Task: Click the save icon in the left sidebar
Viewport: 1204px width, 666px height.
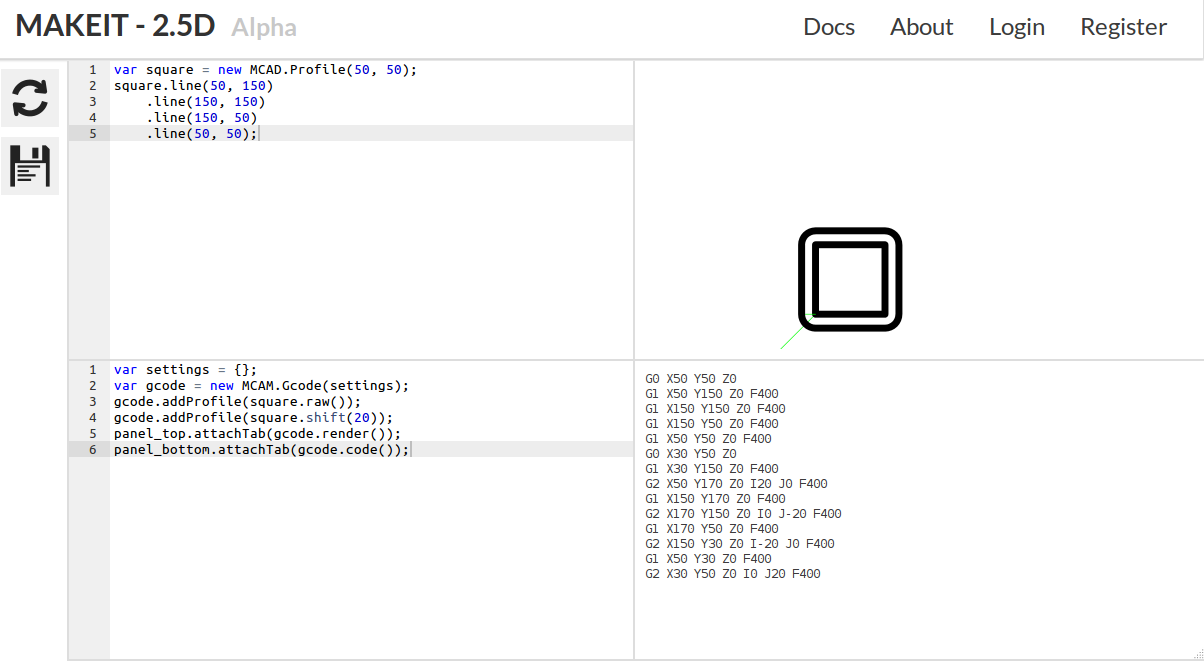Action: [29, 166]
